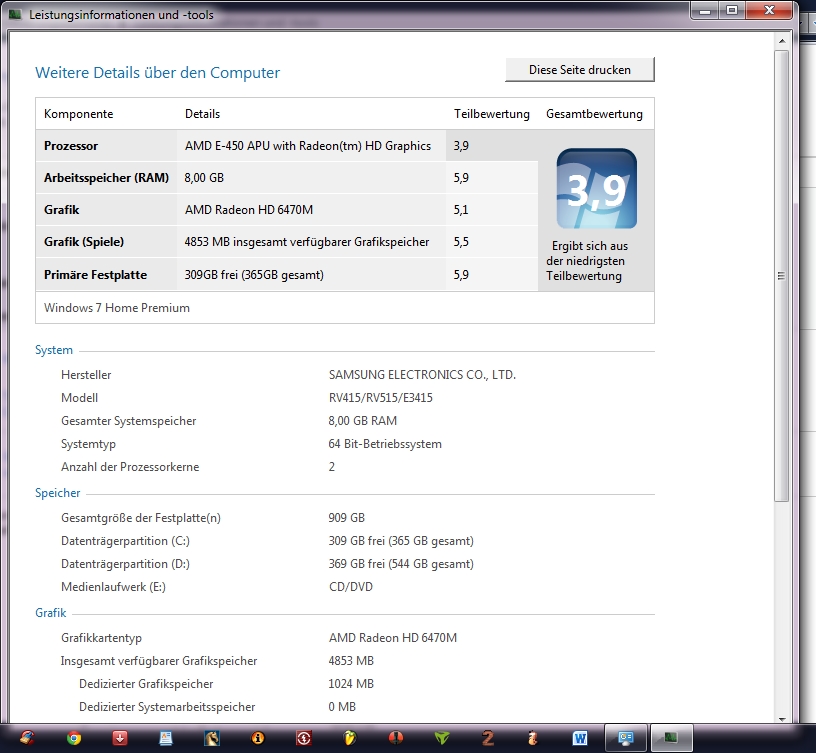
Task: Select the 'Prozessor' row label
Action: pyautogui.click(x=71, y=146)
